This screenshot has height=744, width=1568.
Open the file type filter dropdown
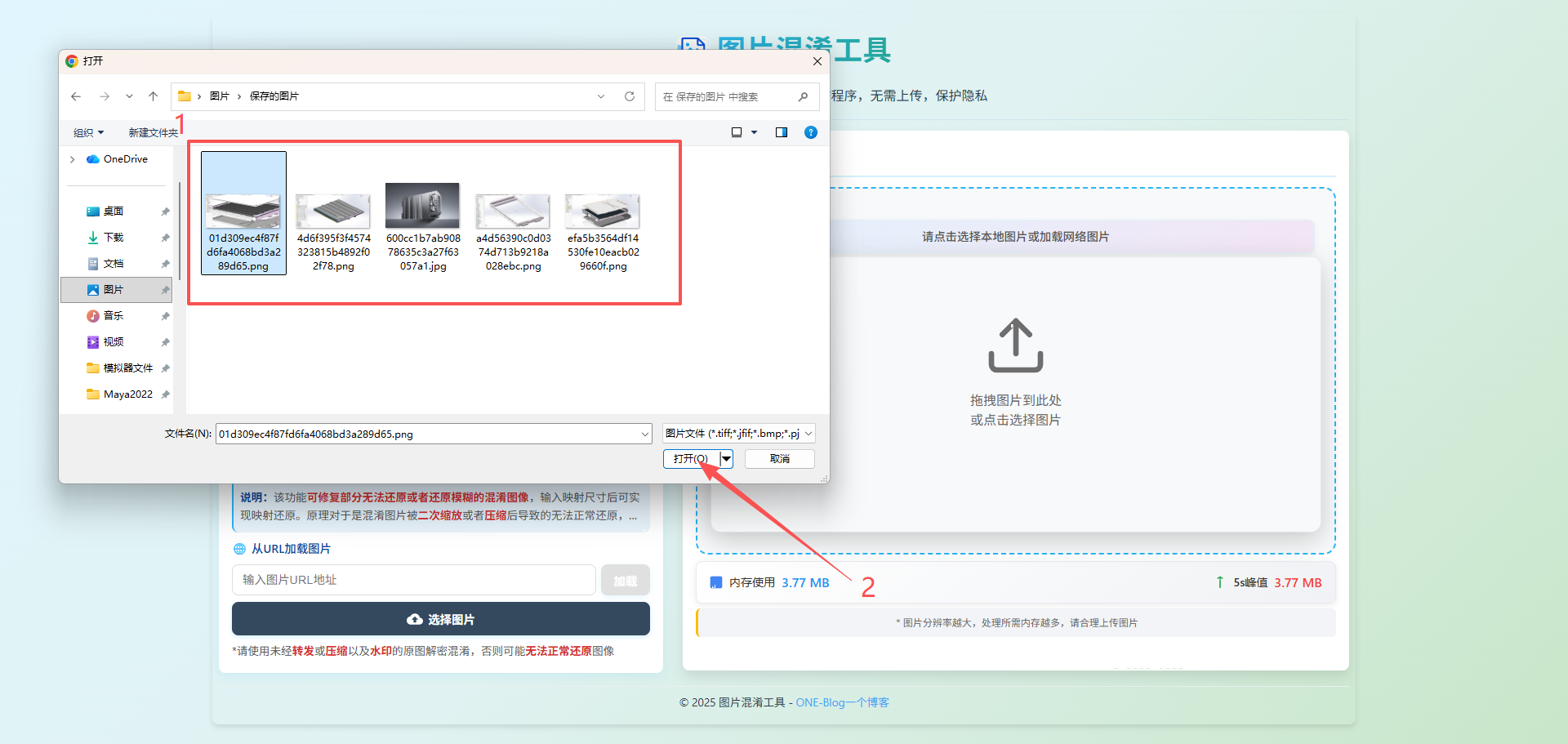[738, 434]
